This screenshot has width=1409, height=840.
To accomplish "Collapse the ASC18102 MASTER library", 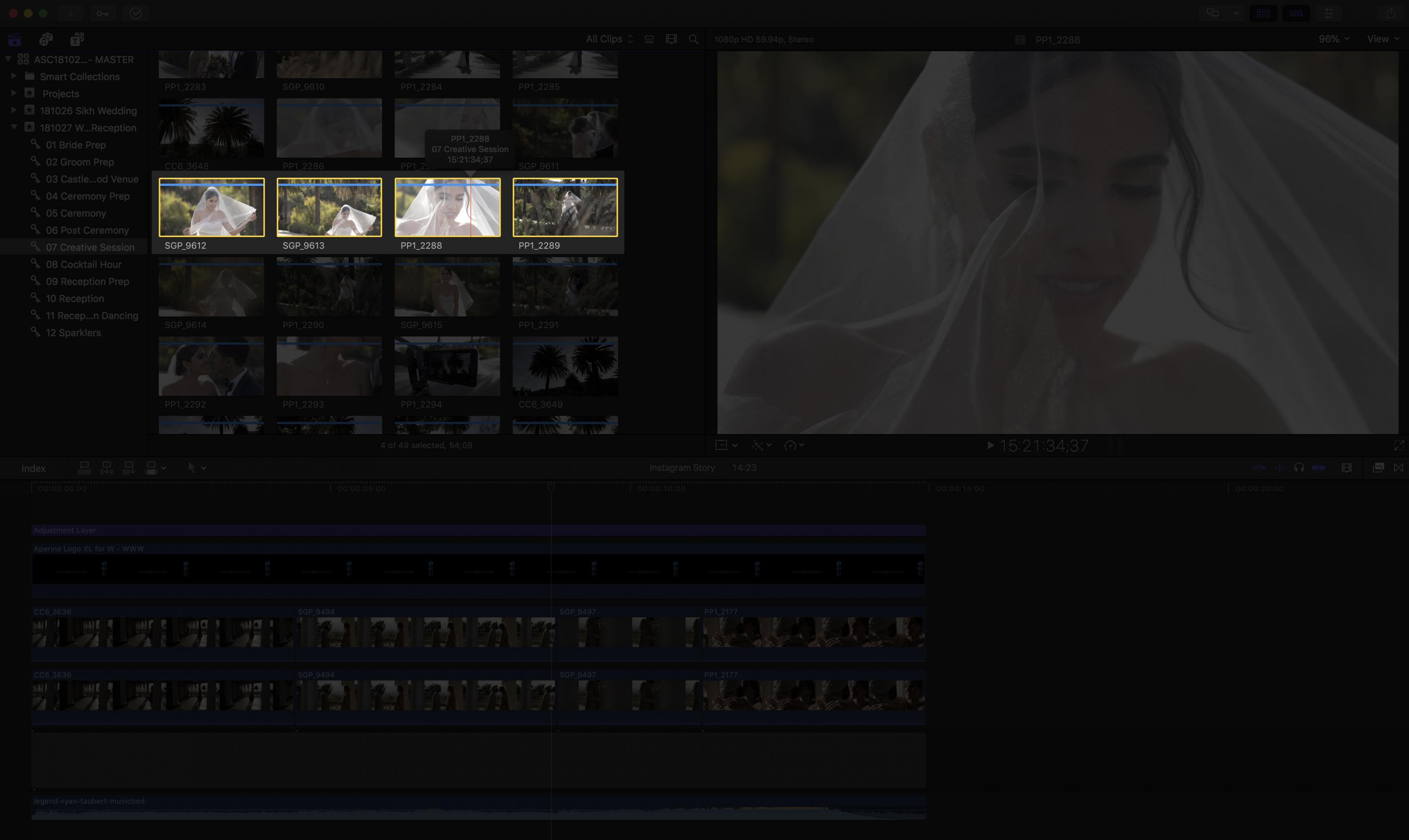I will coord(8,58).
